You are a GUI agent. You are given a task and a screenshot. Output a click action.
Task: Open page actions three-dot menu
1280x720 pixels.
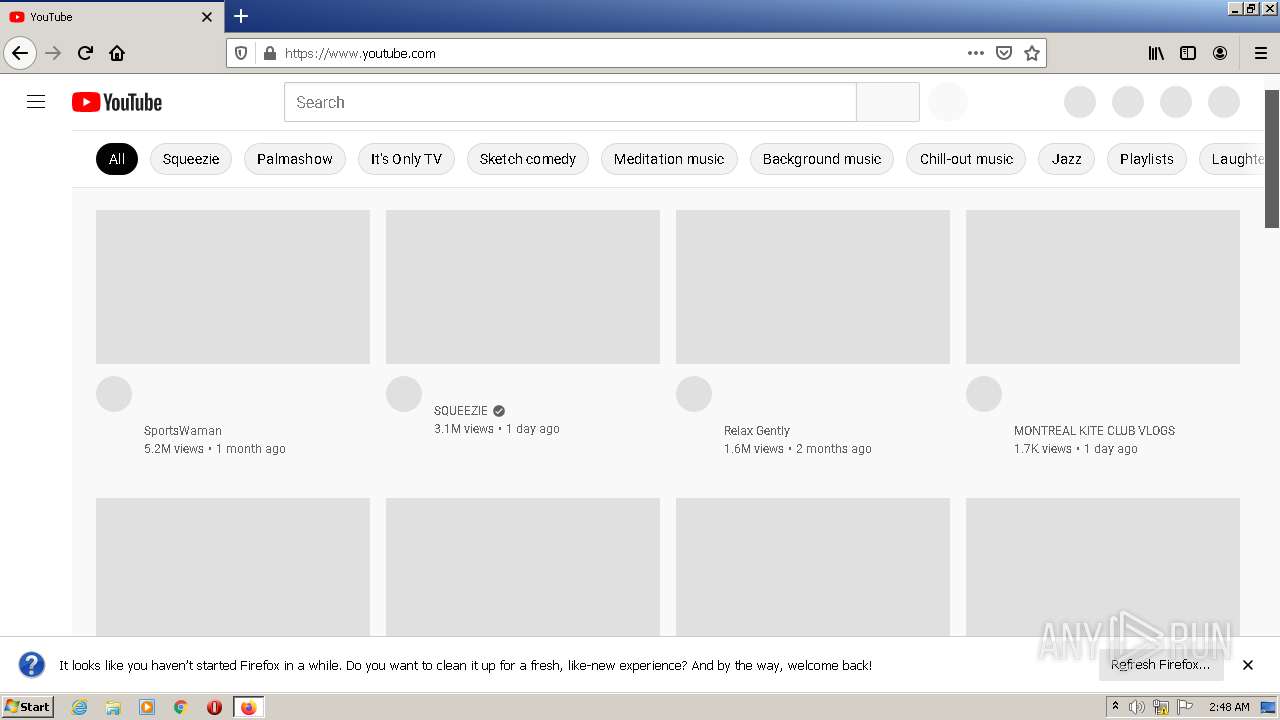point(976,53)
